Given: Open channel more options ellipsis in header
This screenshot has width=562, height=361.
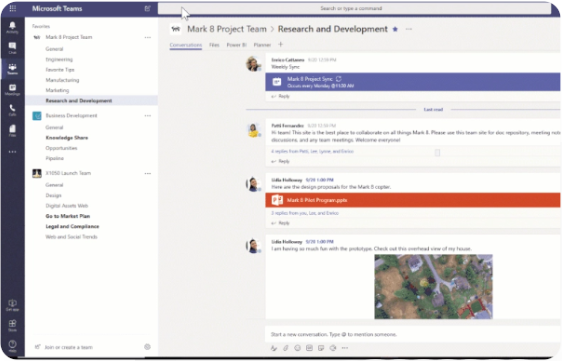Looking at the screenshot, I should click(409, 29).
